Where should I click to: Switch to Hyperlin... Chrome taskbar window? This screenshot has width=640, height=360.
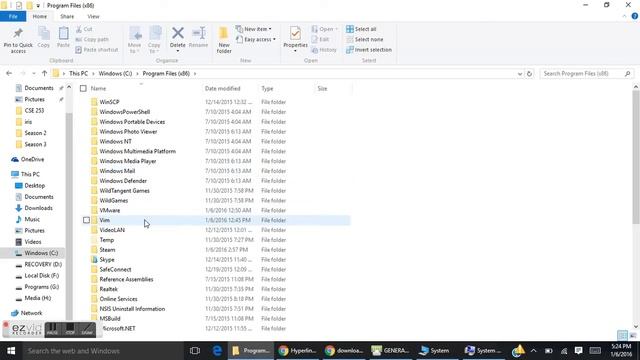[x=297, y=351]
